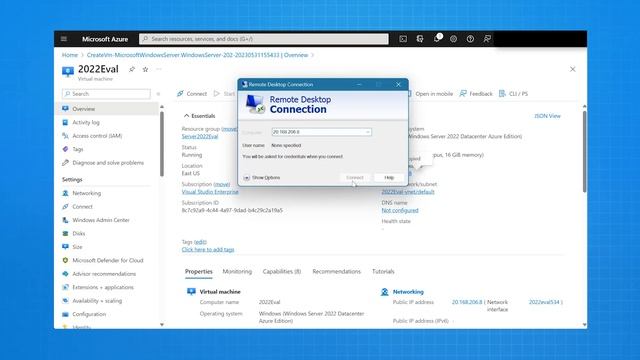Image resolution: width=640 pixels, height=360 pixels.
Task: Select the Properties tab
Action: (x=199, y=271)
